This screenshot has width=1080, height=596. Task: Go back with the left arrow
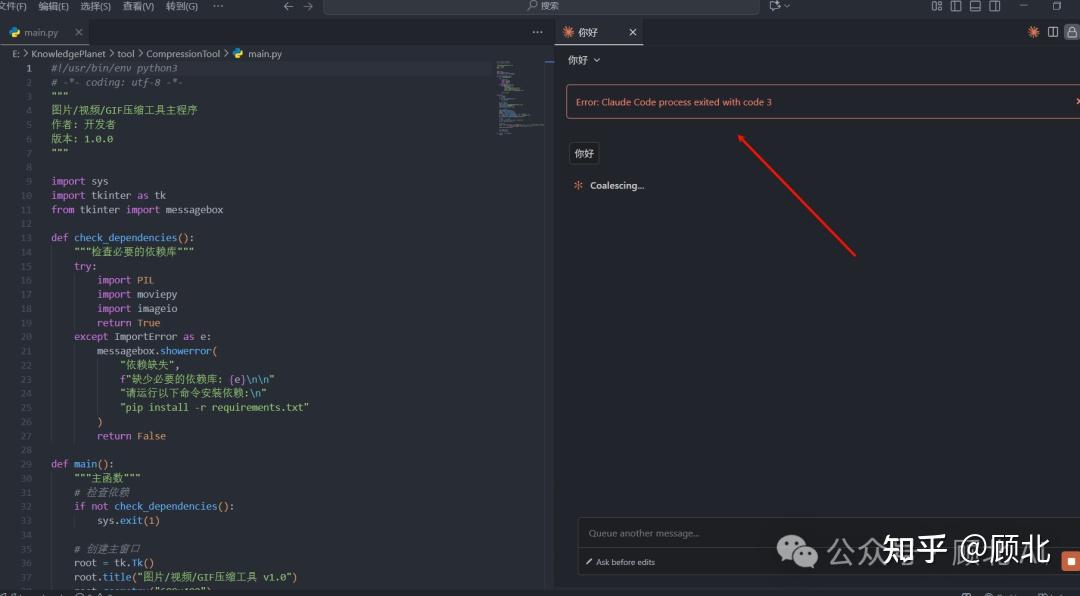(x=289, y=6)
